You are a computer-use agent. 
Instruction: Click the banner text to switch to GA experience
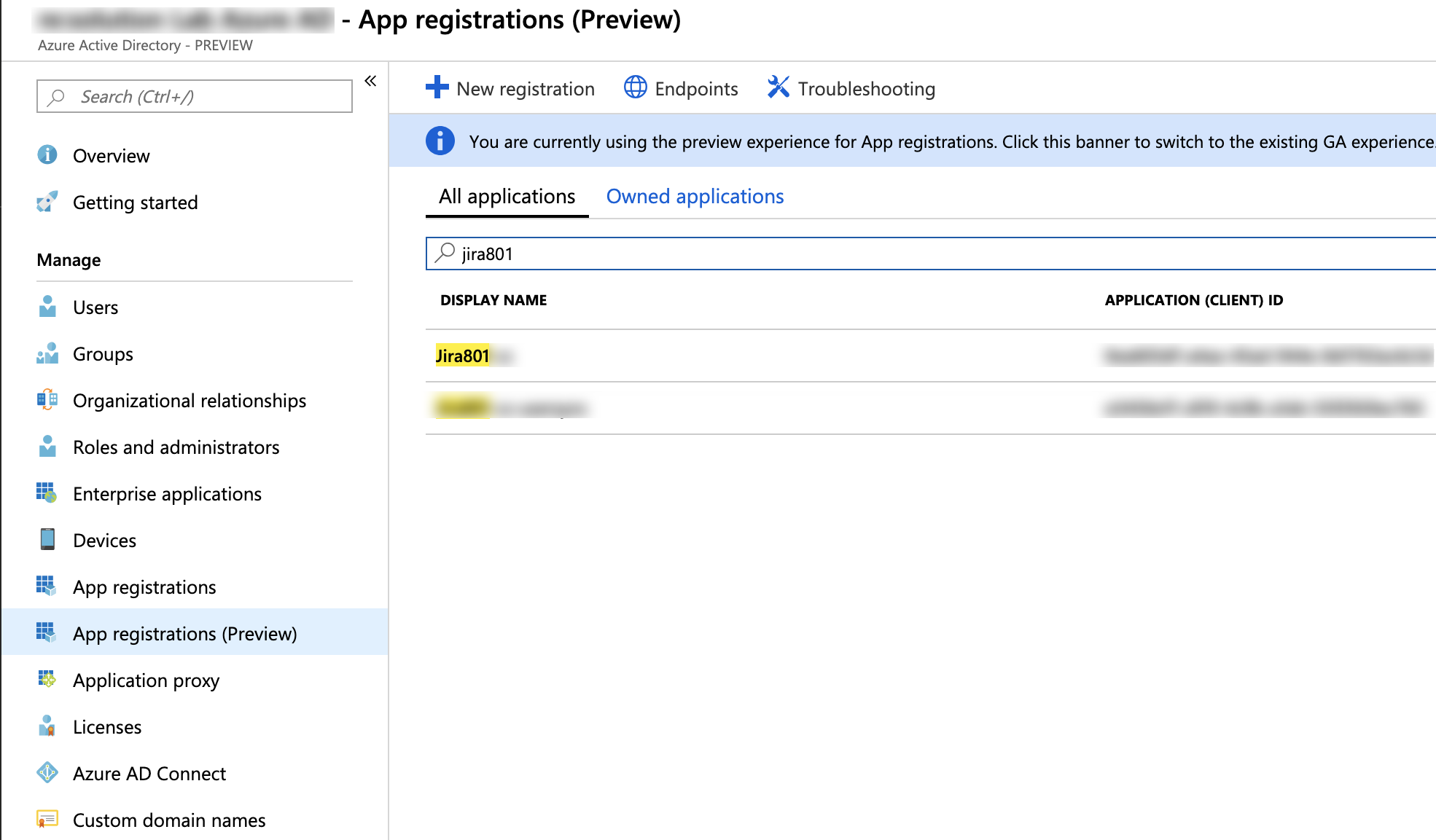952,141
